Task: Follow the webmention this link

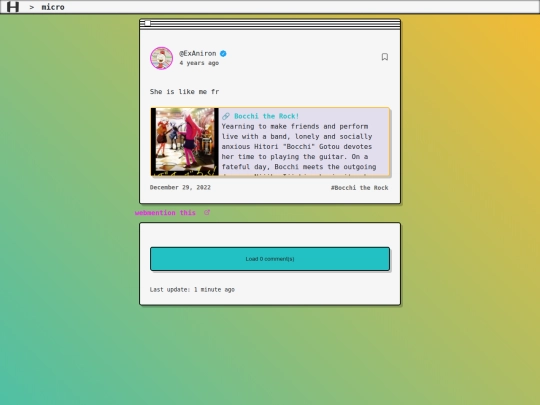Action: pos(165,213)
